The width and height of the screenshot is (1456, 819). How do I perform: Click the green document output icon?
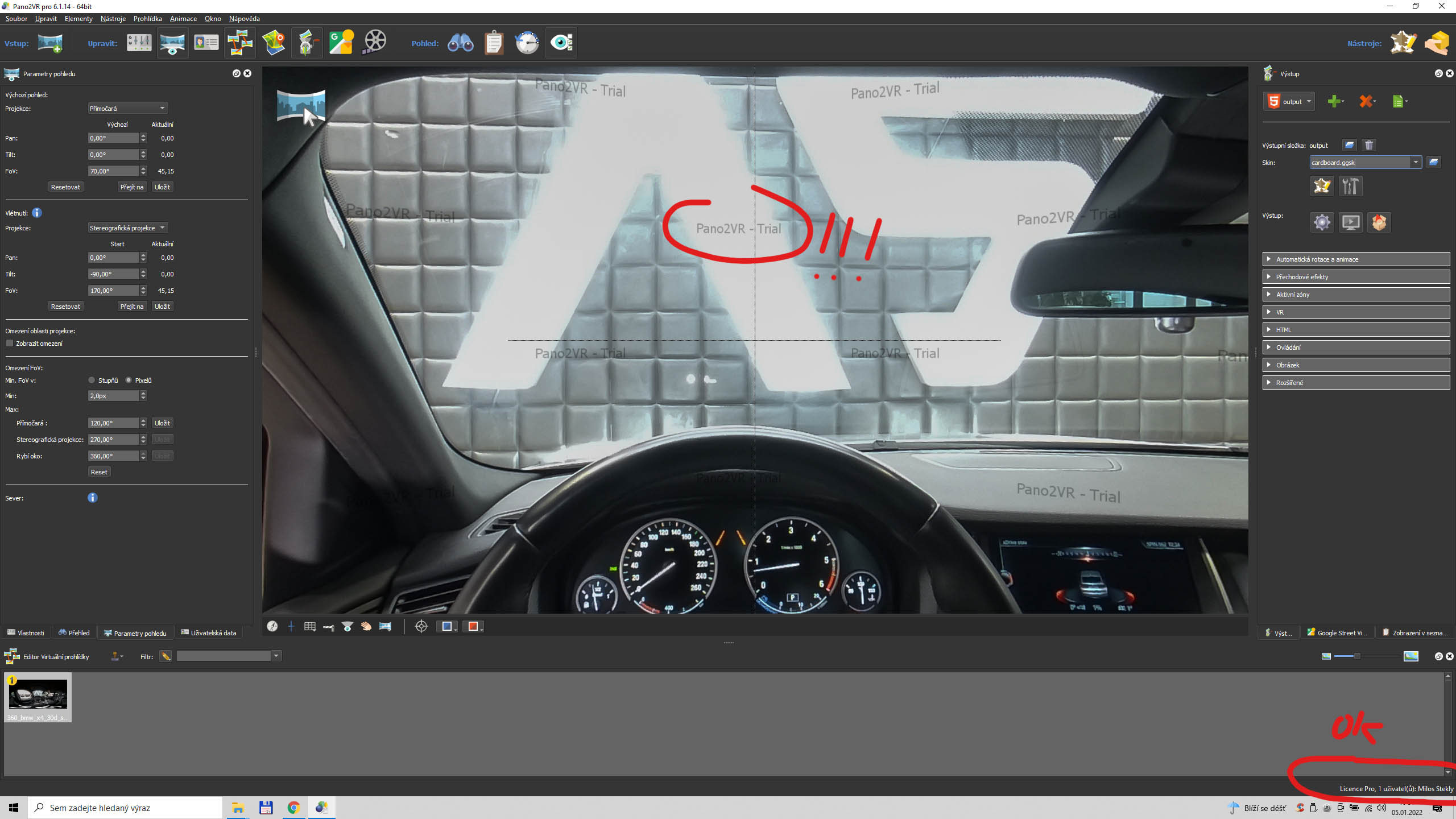click(1399, 102)
